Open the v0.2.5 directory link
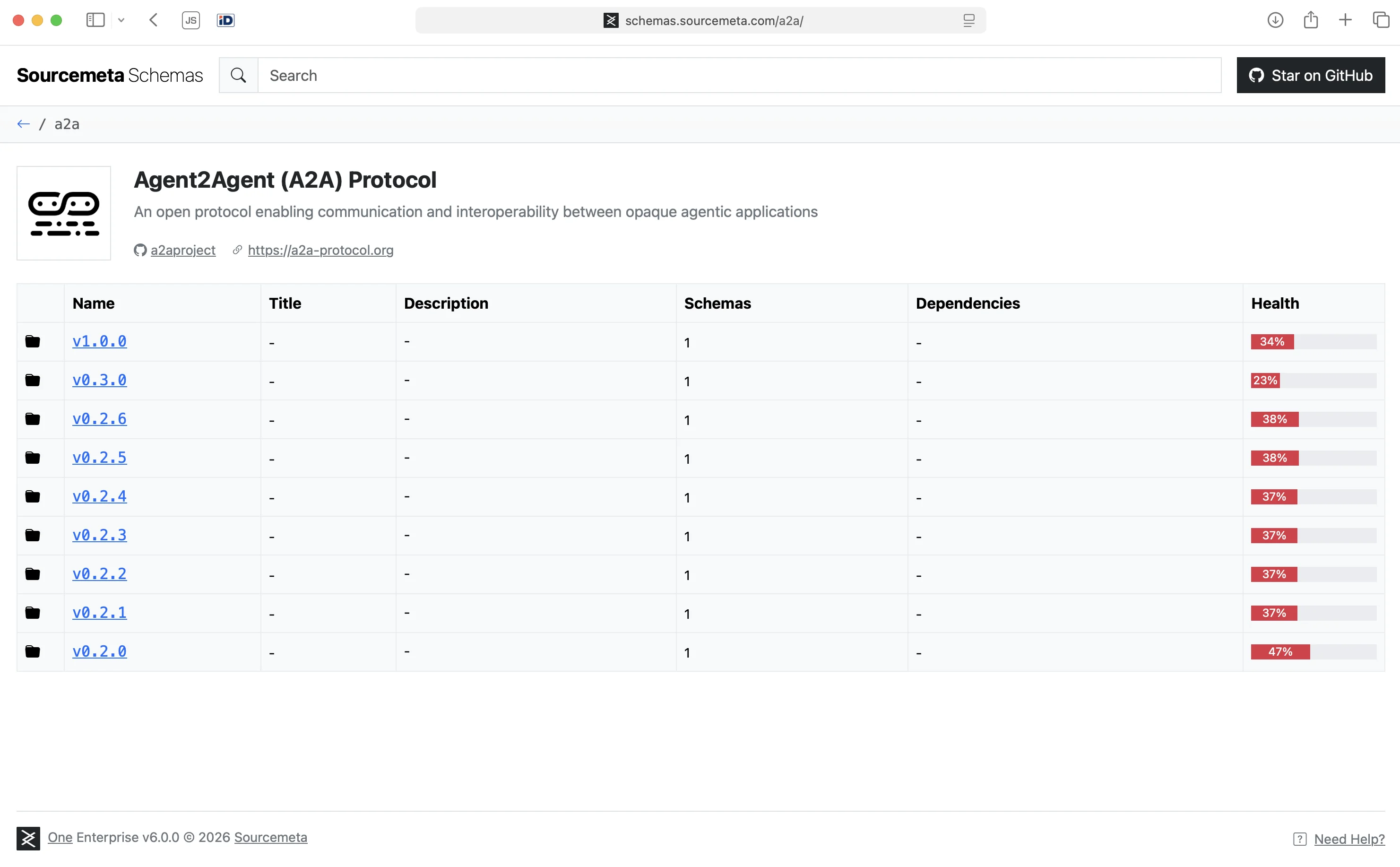Viewport: 1400px width, 867px height. (x=99, y=458)
